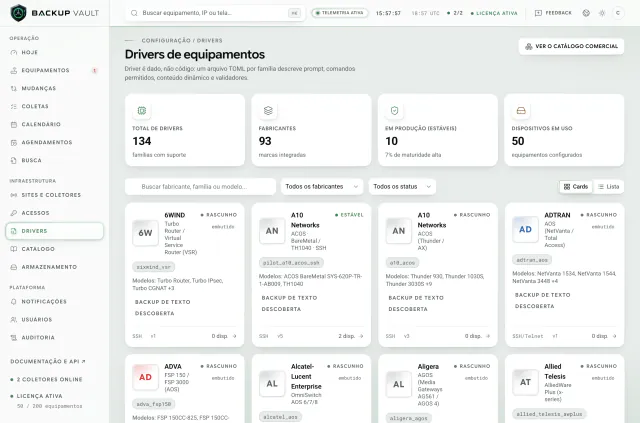Screen dimensions: 640x423
Task: Click the Catálogo book icon
Action: [13, 249]
